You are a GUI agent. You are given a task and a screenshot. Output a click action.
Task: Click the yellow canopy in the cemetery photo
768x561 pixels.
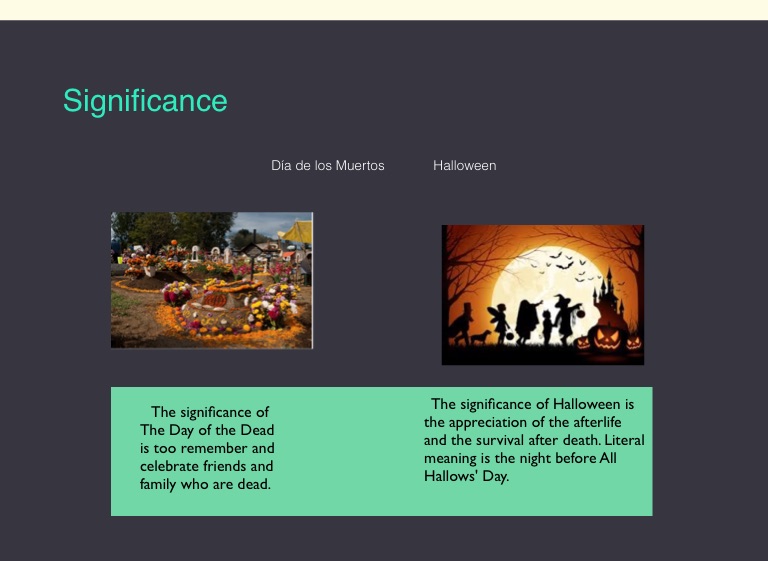[x=298, y=232]
